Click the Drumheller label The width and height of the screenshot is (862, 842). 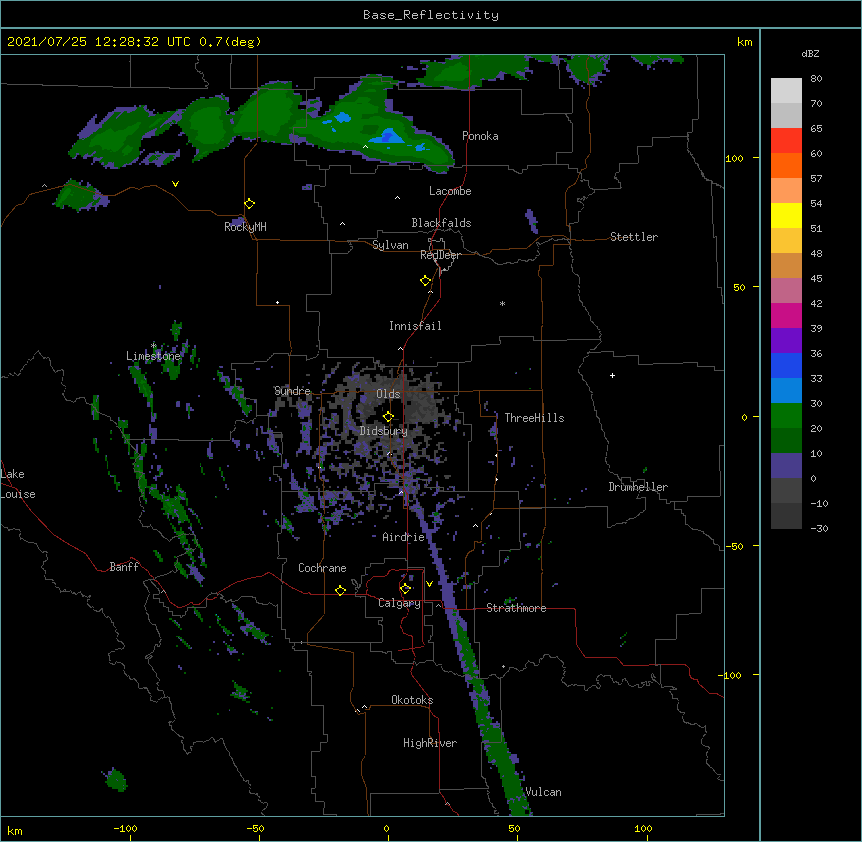(x=638, y=487)
